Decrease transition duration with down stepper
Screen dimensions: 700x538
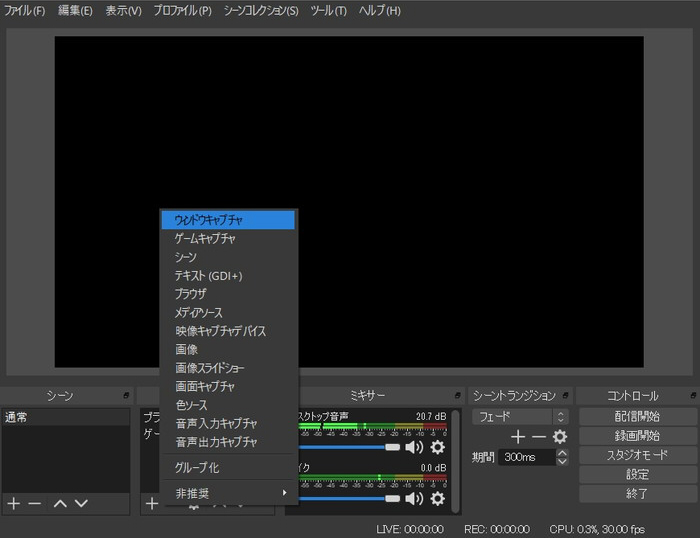coord(562,461)
